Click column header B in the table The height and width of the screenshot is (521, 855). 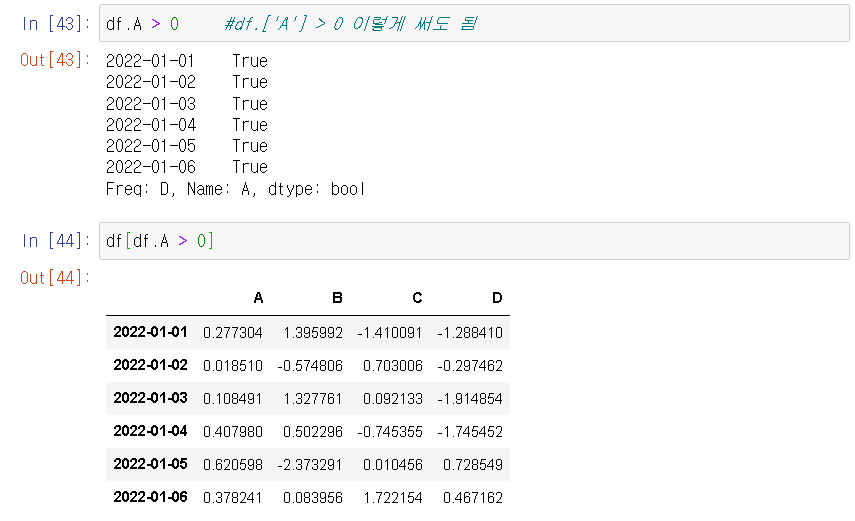pos(338,298)
